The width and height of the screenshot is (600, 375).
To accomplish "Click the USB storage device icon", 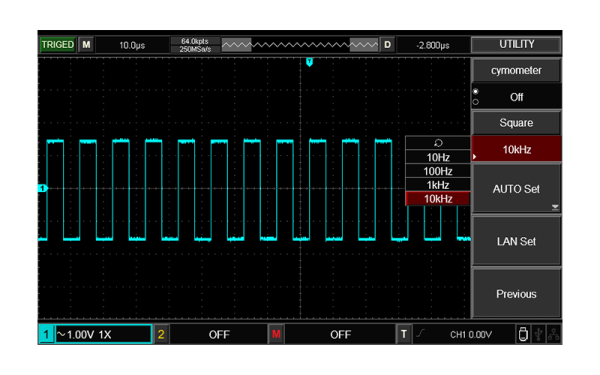I will click(x=523, y=334).
